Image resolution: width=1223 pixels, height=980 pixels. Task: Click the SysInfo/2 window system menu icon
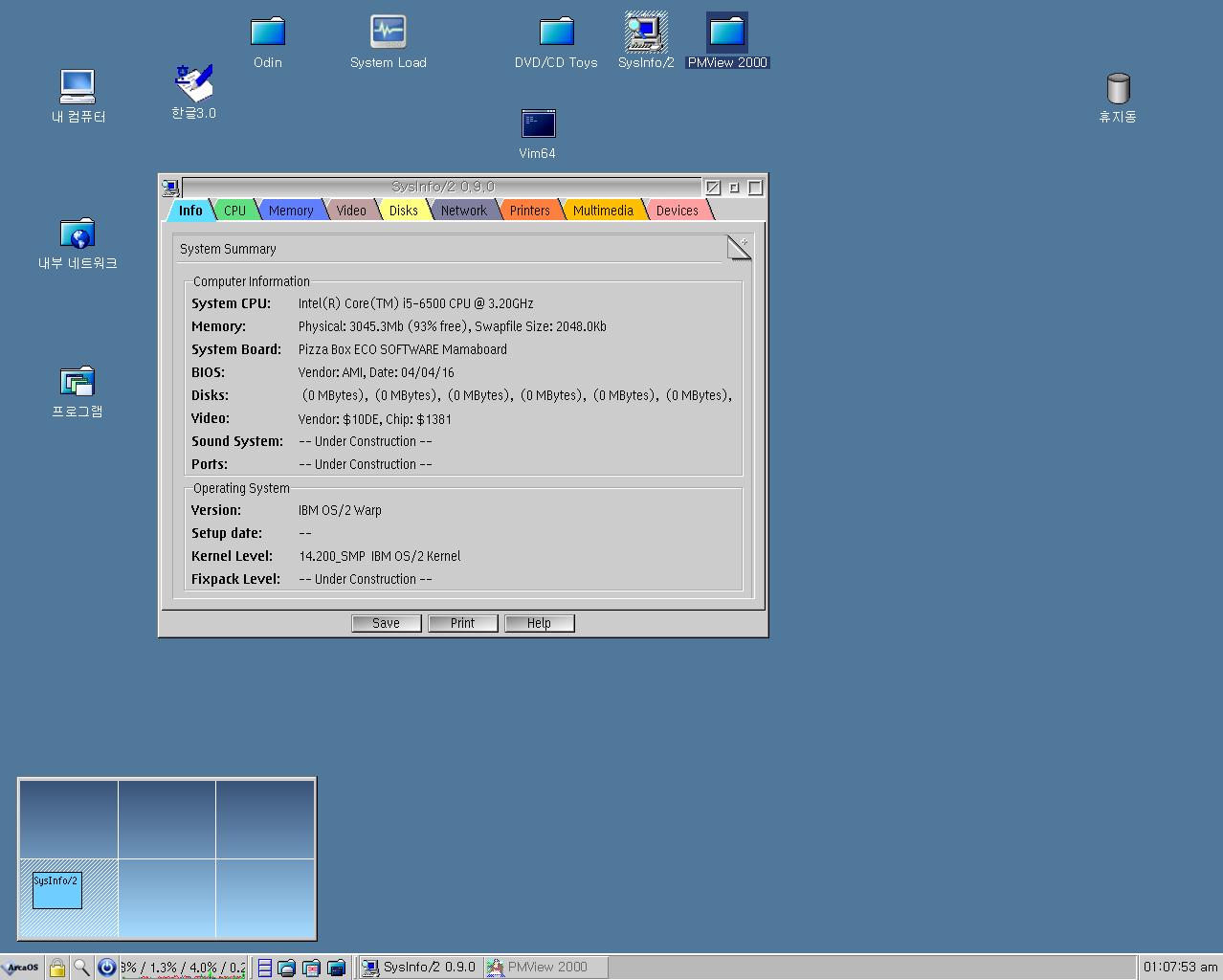coord(170,188)
